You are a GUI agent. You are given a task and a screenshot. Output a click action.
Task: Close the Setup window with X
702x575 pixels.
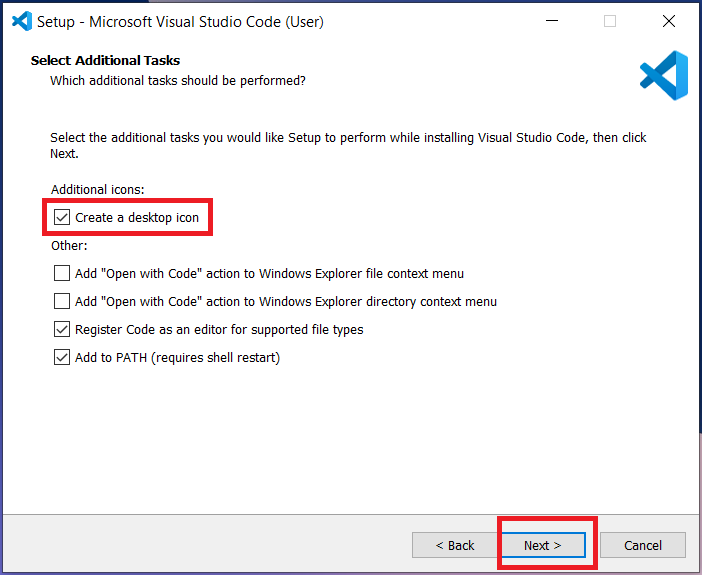coord(669,21)
